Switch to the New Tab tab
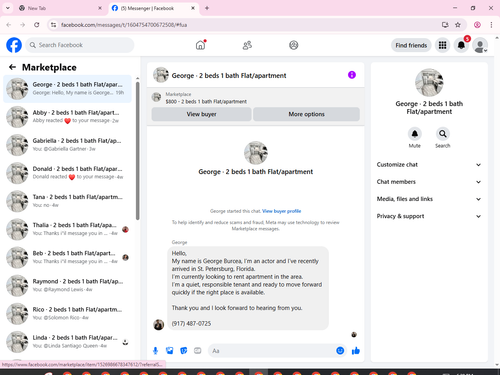 (x=60, y=8)
